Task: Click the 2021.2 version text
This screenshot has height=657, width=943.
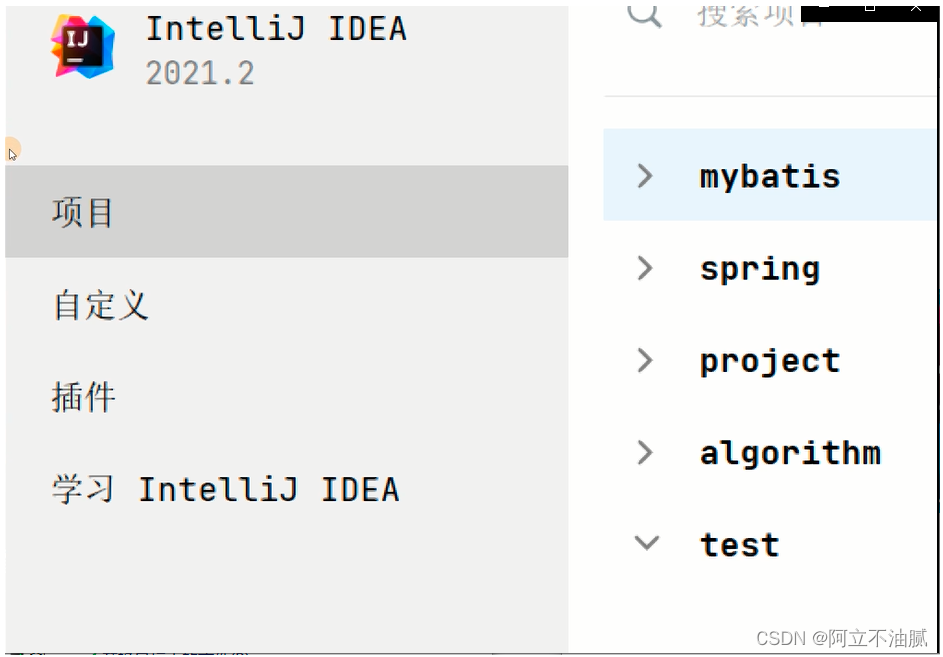Action: coord(200,73)
